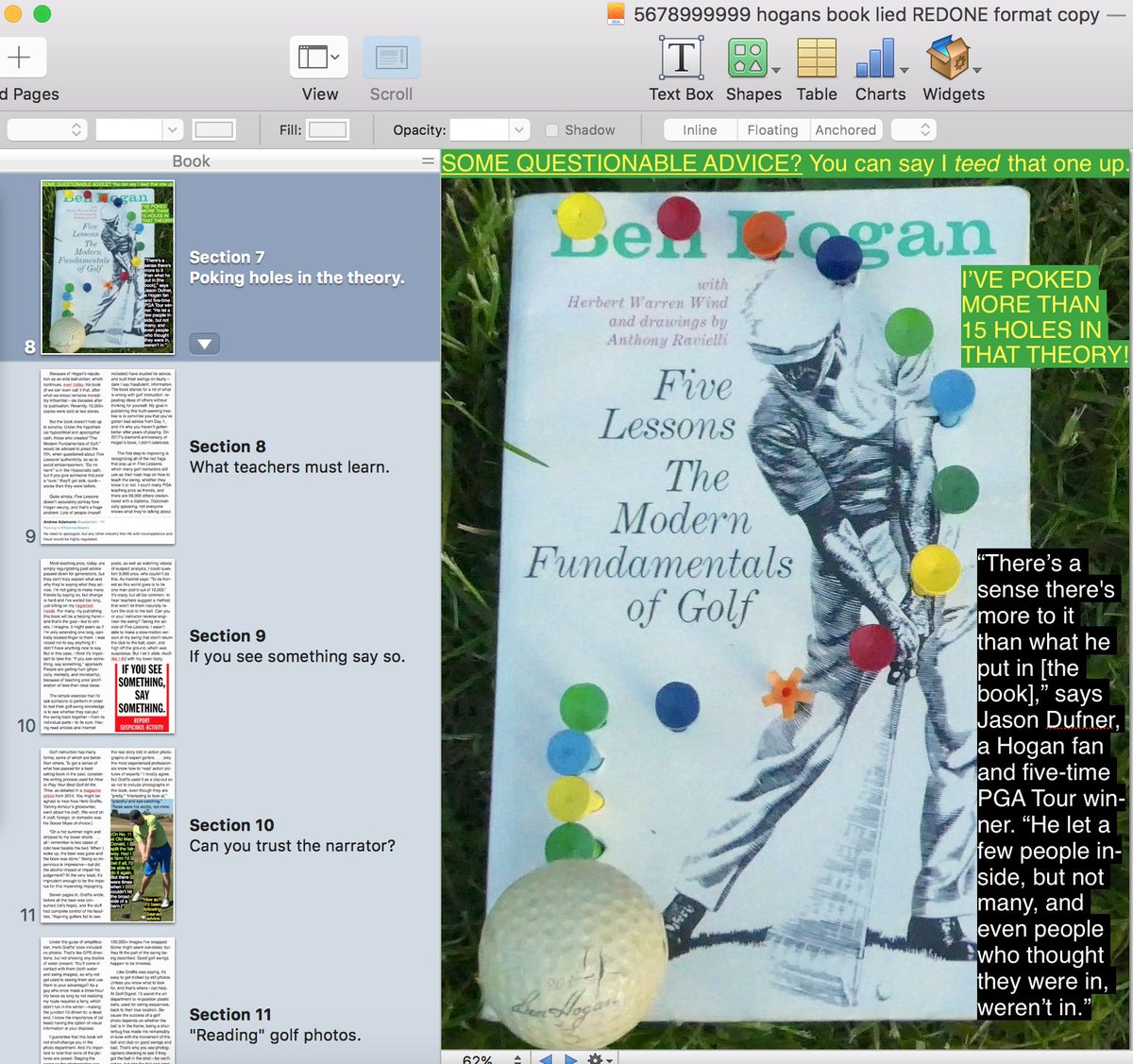Select '"Reading" golf photos.' subtitle

click(x=275, y=1036)
